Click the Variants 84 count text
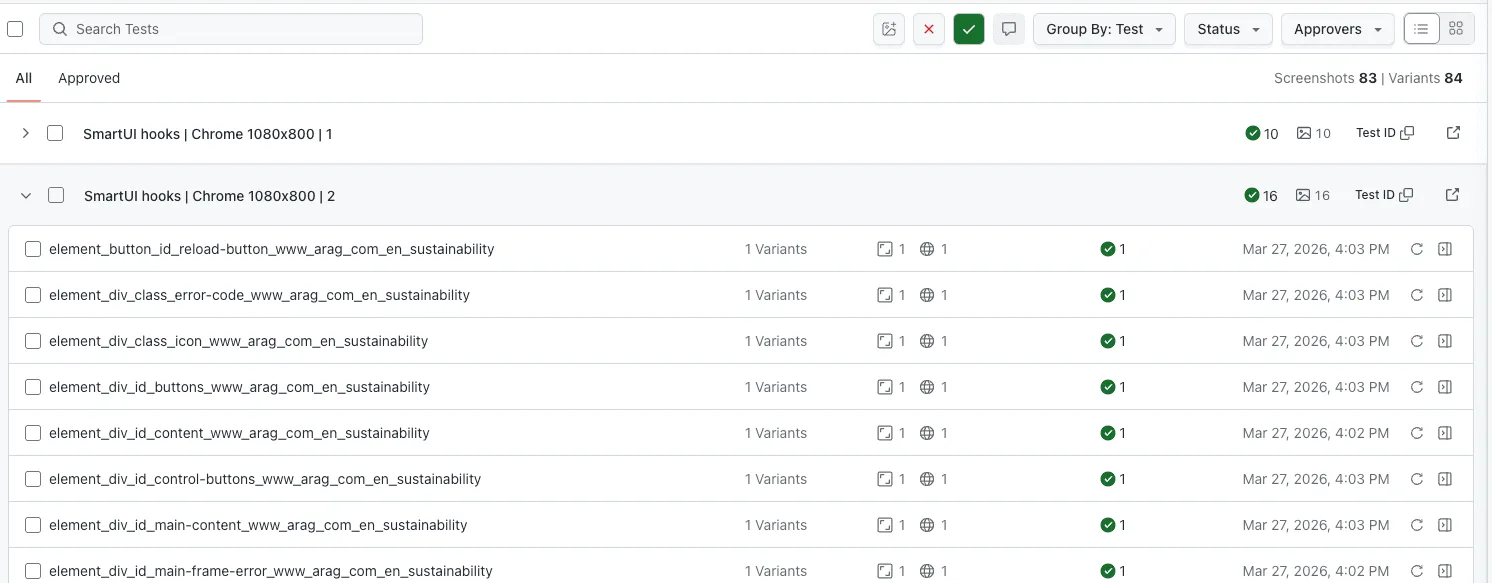1492x583 pixels. [x=1424, y=78]
